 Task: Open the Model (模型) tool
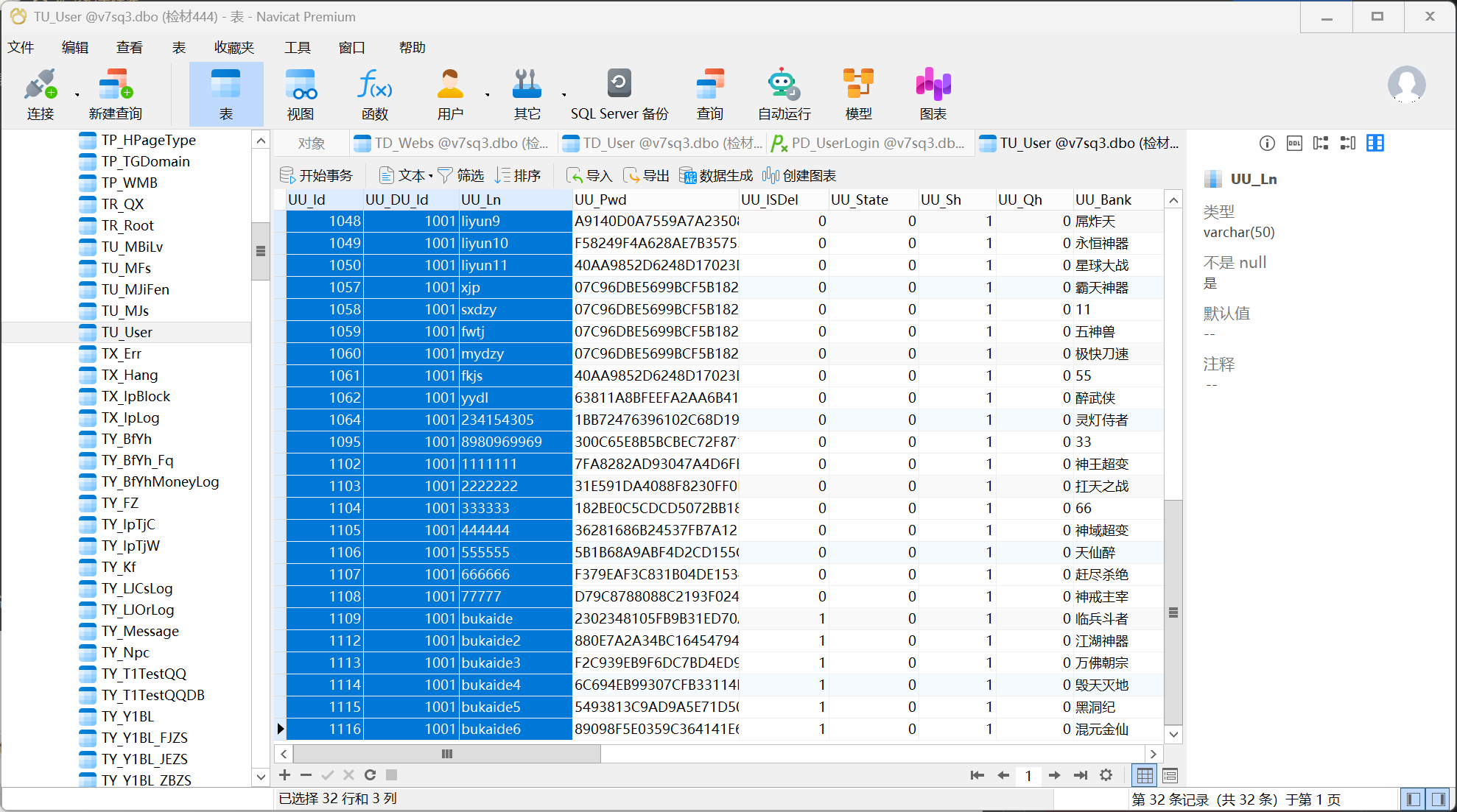[858, 94]
